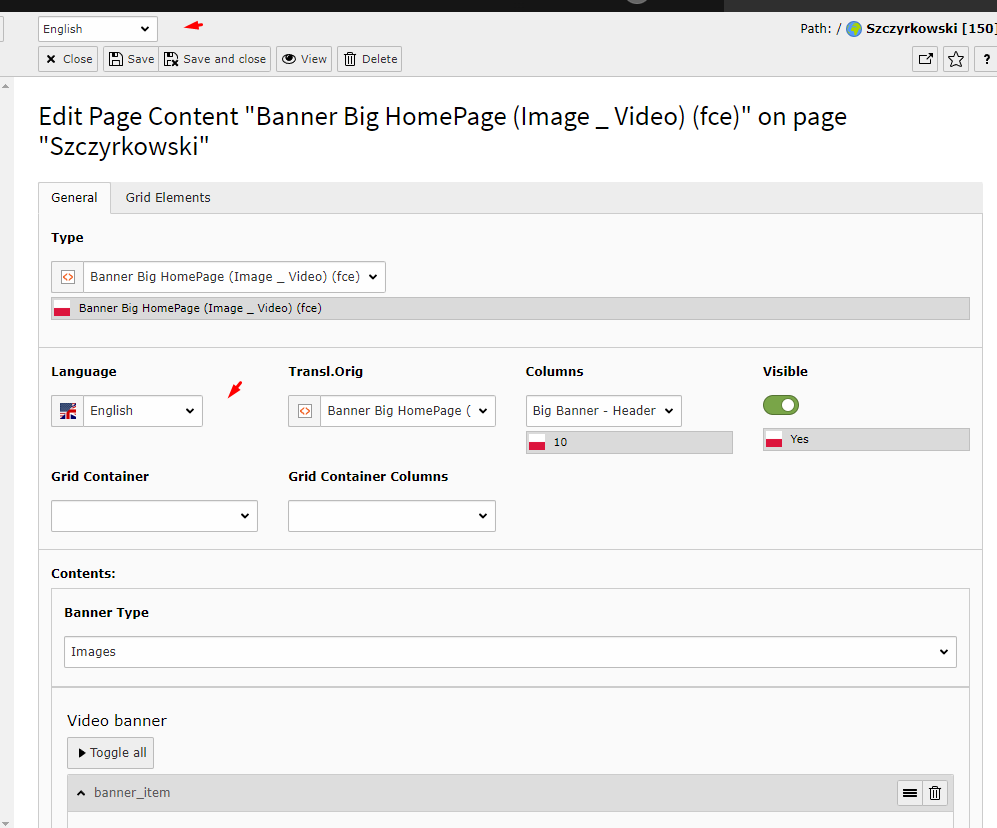Select the General tab

(74, 198)
